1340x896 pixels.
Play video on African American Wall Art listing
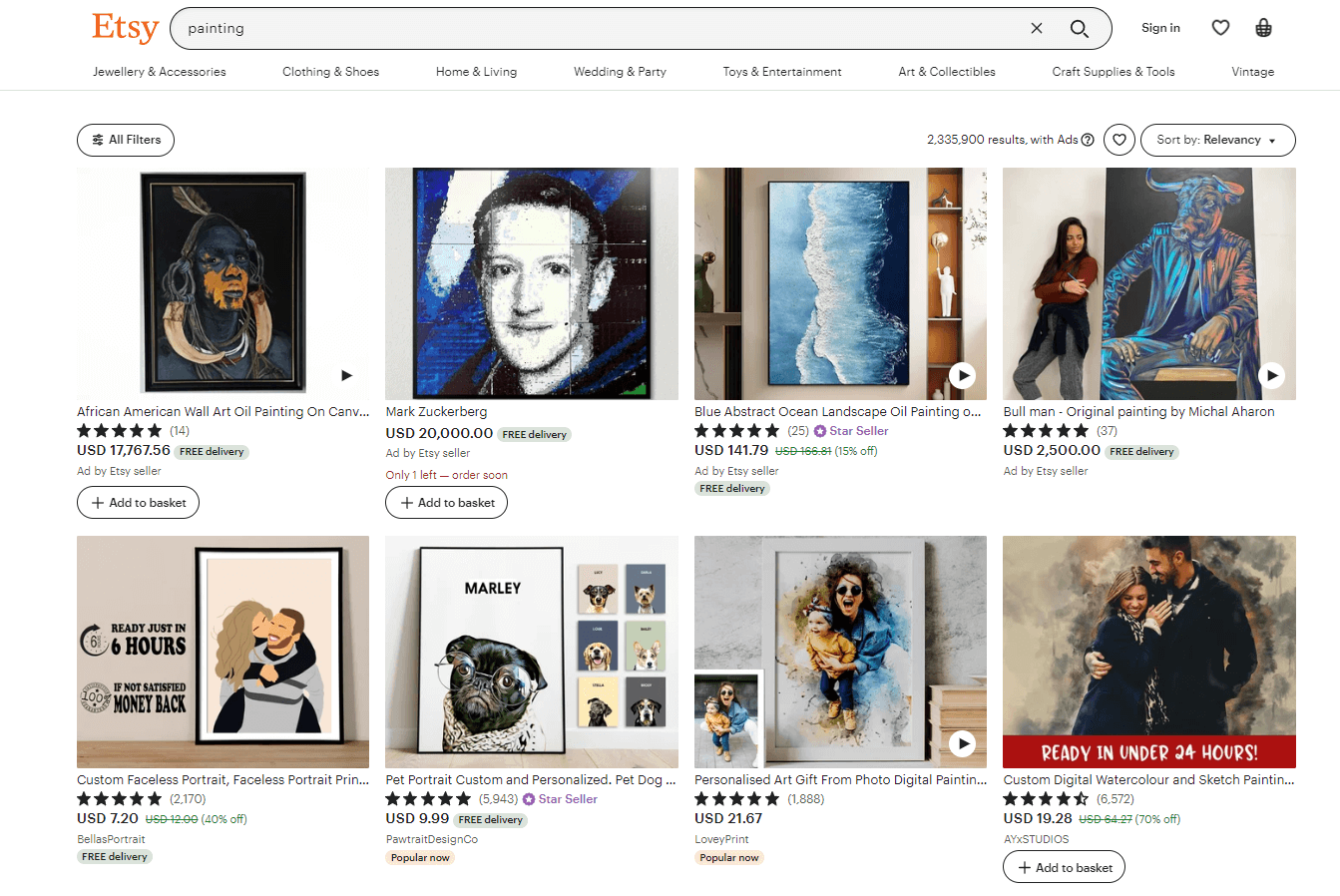pyautogui.click(x=346, y=375)
